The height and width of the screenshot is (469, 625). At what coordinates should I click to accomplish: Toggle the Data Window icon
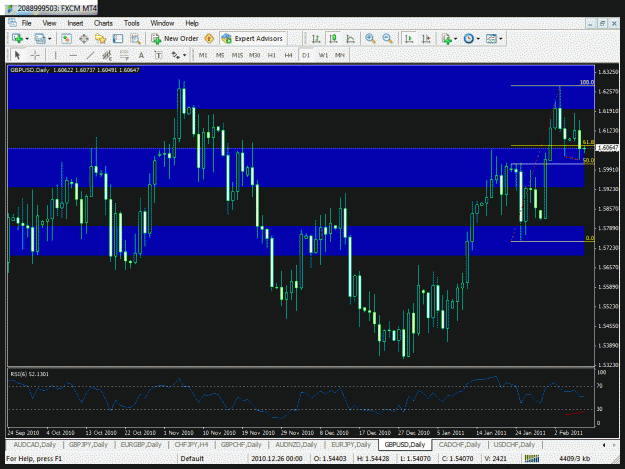[x=84, y=39]
